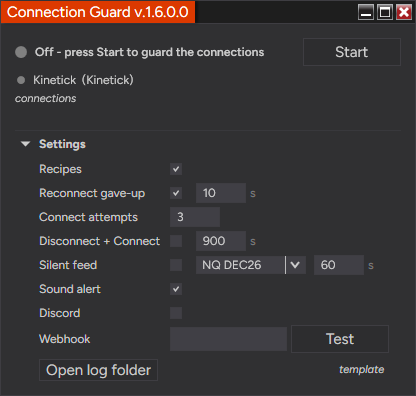The image size is (416, 396).
Task: Click the Webhook URL input field
Action: (x=228, y=339)
